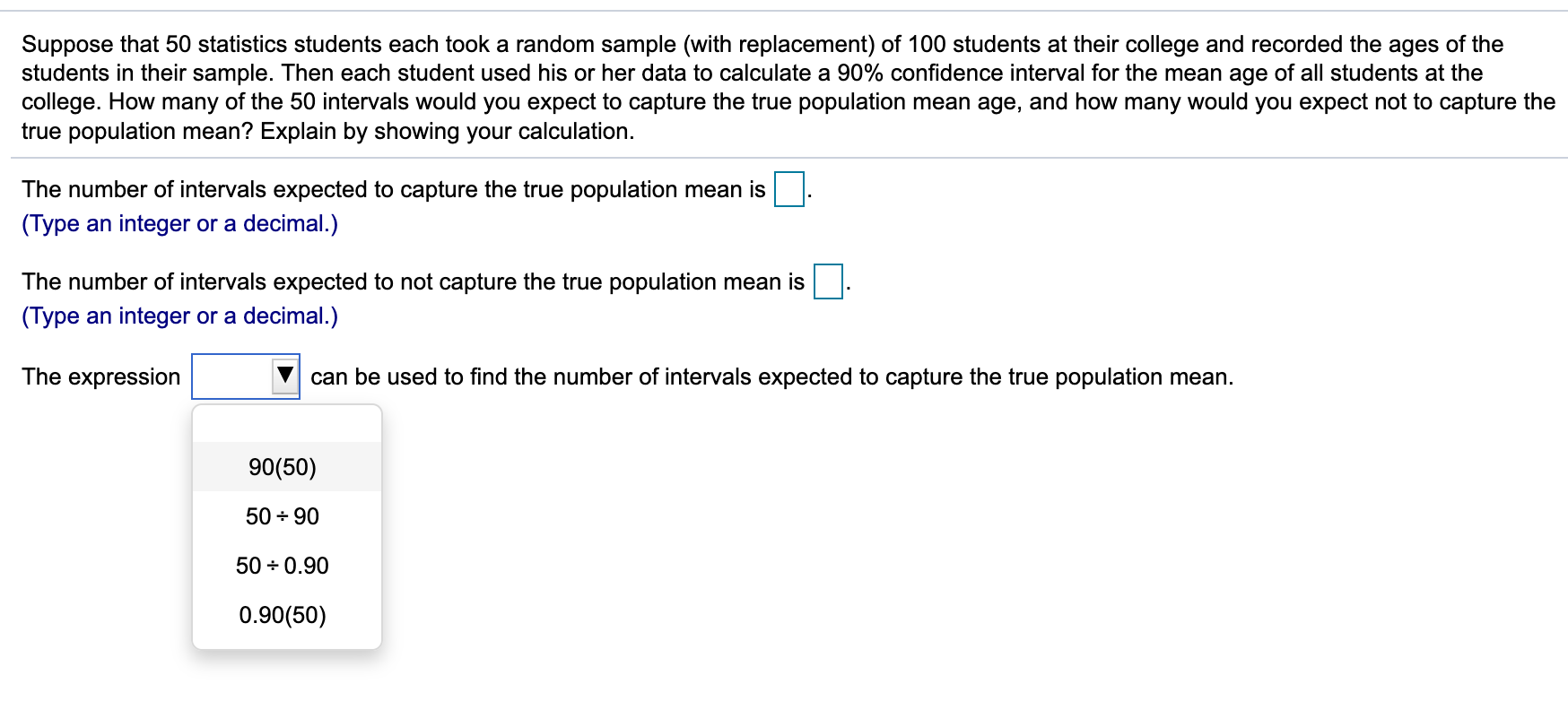This screenshot has height=701, width=1568.
Task: Click the capture intervals answer box
Action: (788, 187)
